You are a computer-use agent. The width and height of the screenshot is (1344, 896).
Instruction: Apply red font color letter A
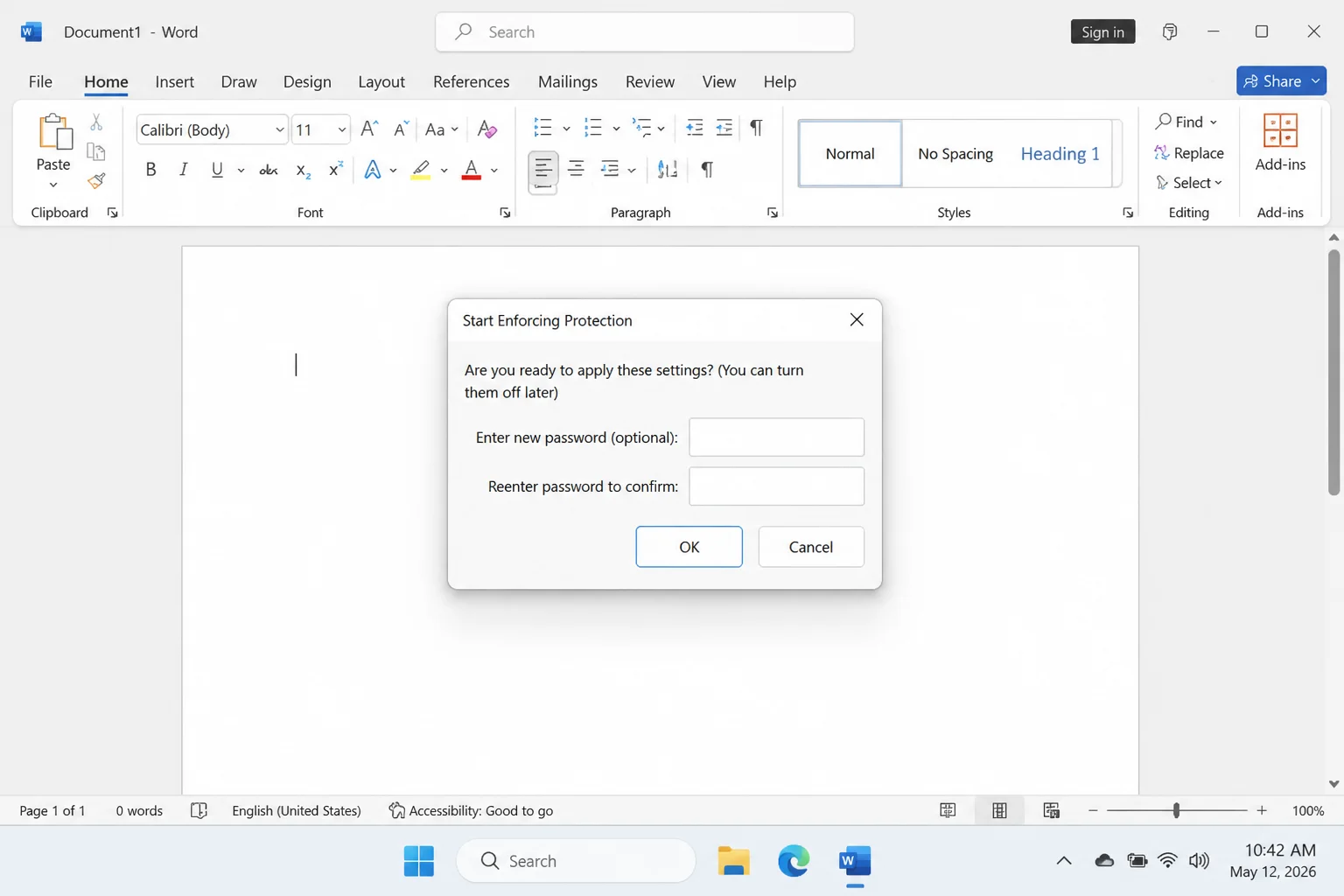tap(471, 170)
